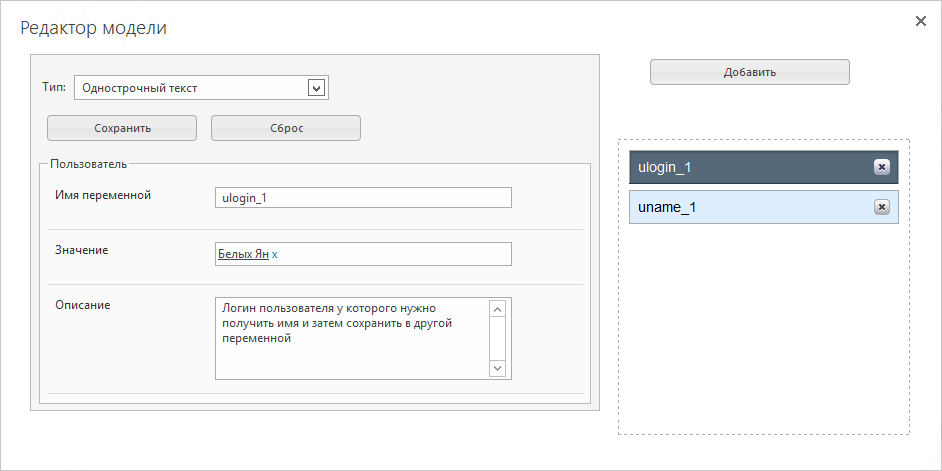942x471 pixels.
Task: Click the Пользователь group title
Action: tap(89, 163)
